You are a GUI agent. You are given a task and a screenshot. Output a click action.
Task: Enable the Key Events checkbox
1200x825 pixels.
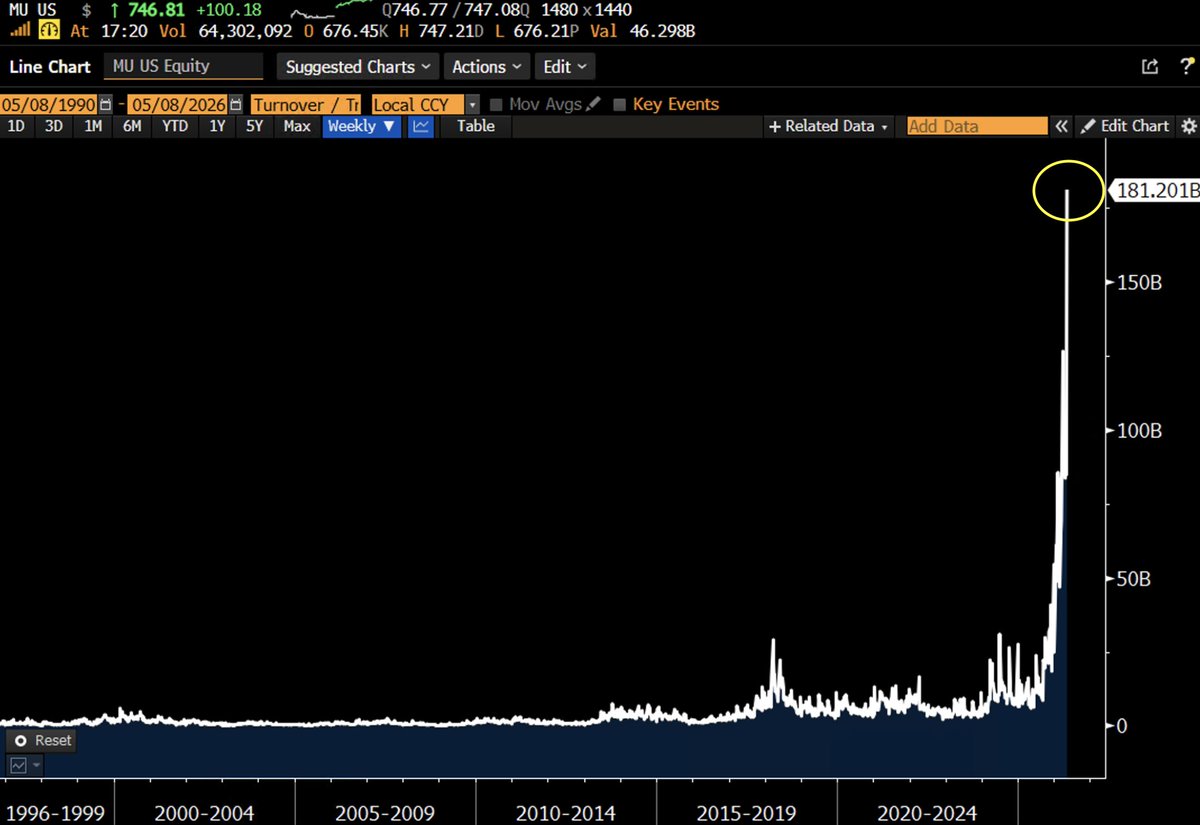[620, 104]
